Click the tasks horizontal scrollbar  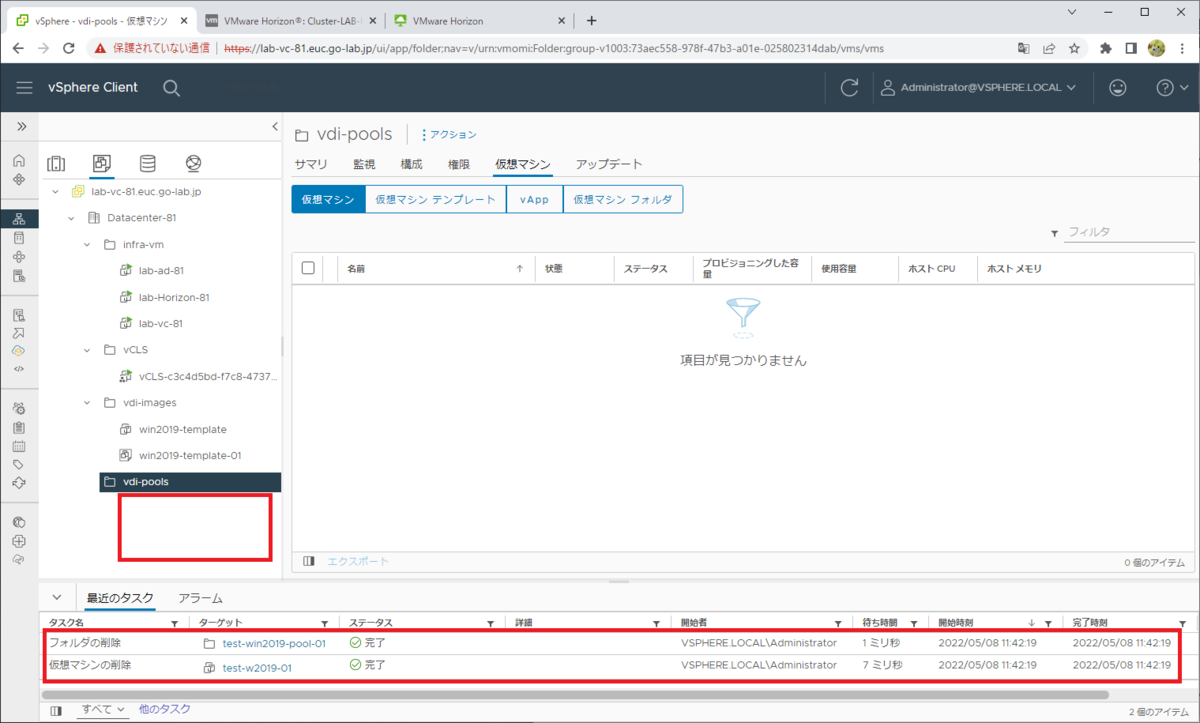[x=575, y=694]
